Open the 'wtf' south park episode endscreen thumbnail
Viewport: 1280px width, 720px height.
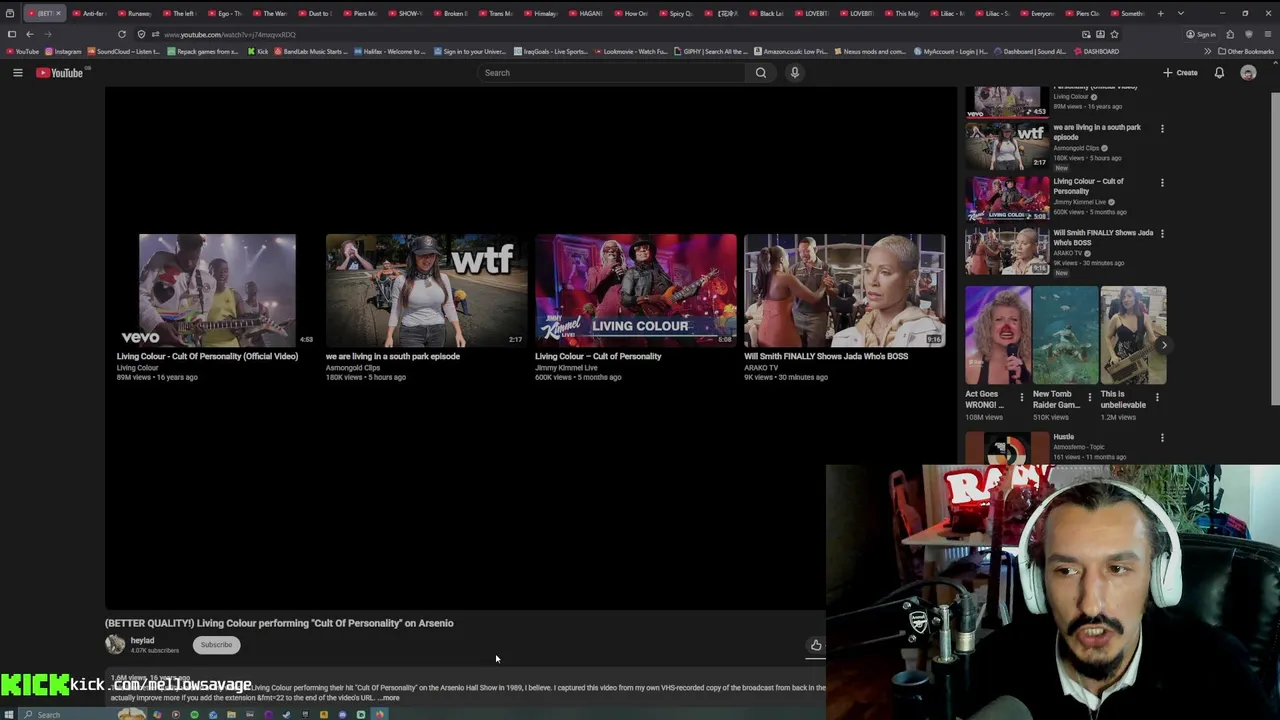click(x=426, y=290)
